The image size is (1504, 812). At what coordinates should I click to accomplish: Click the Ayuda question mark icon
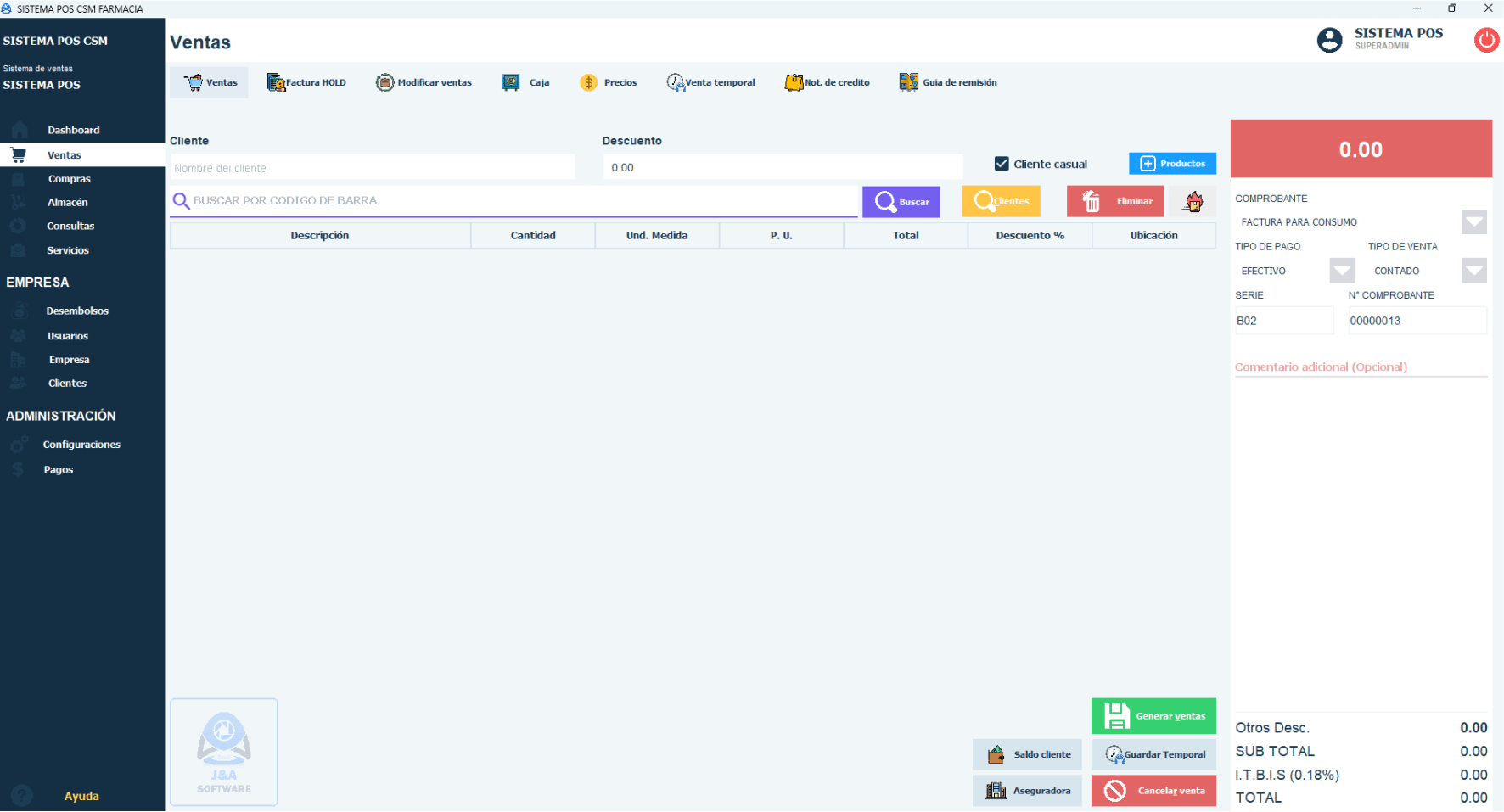pyautogui.click(x=22, y=796)
